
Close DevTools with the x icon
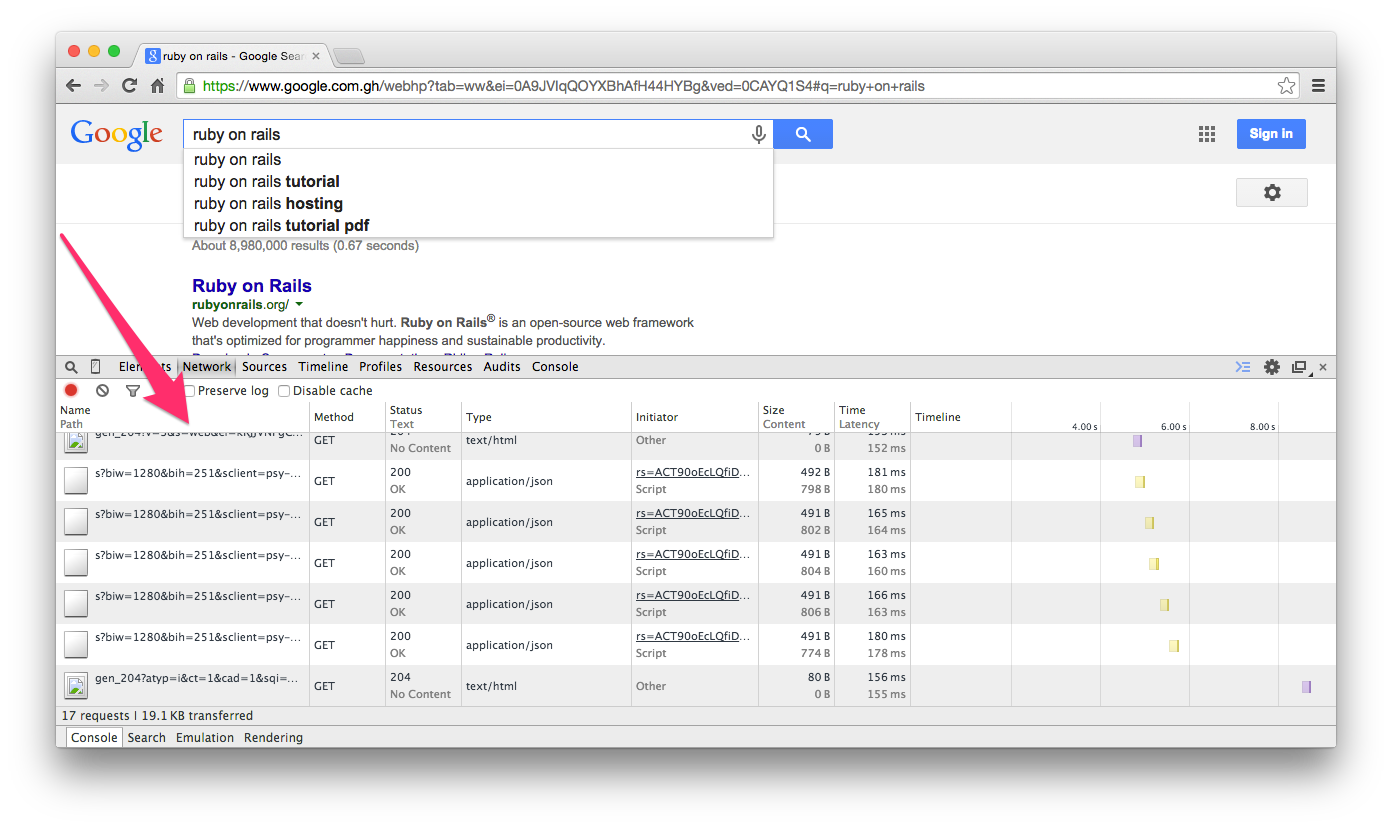pyautogui.click(x=1323, y=367)
